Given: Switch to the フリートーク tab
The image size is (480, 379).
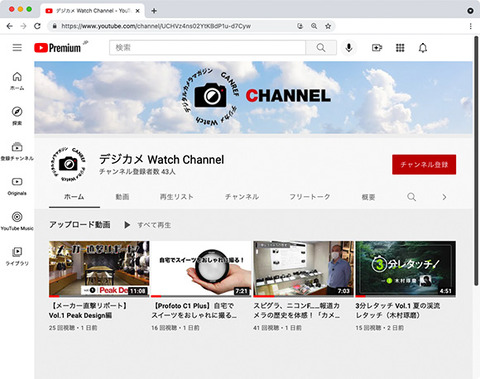Looking at the screenshot, I should [310, 197].
